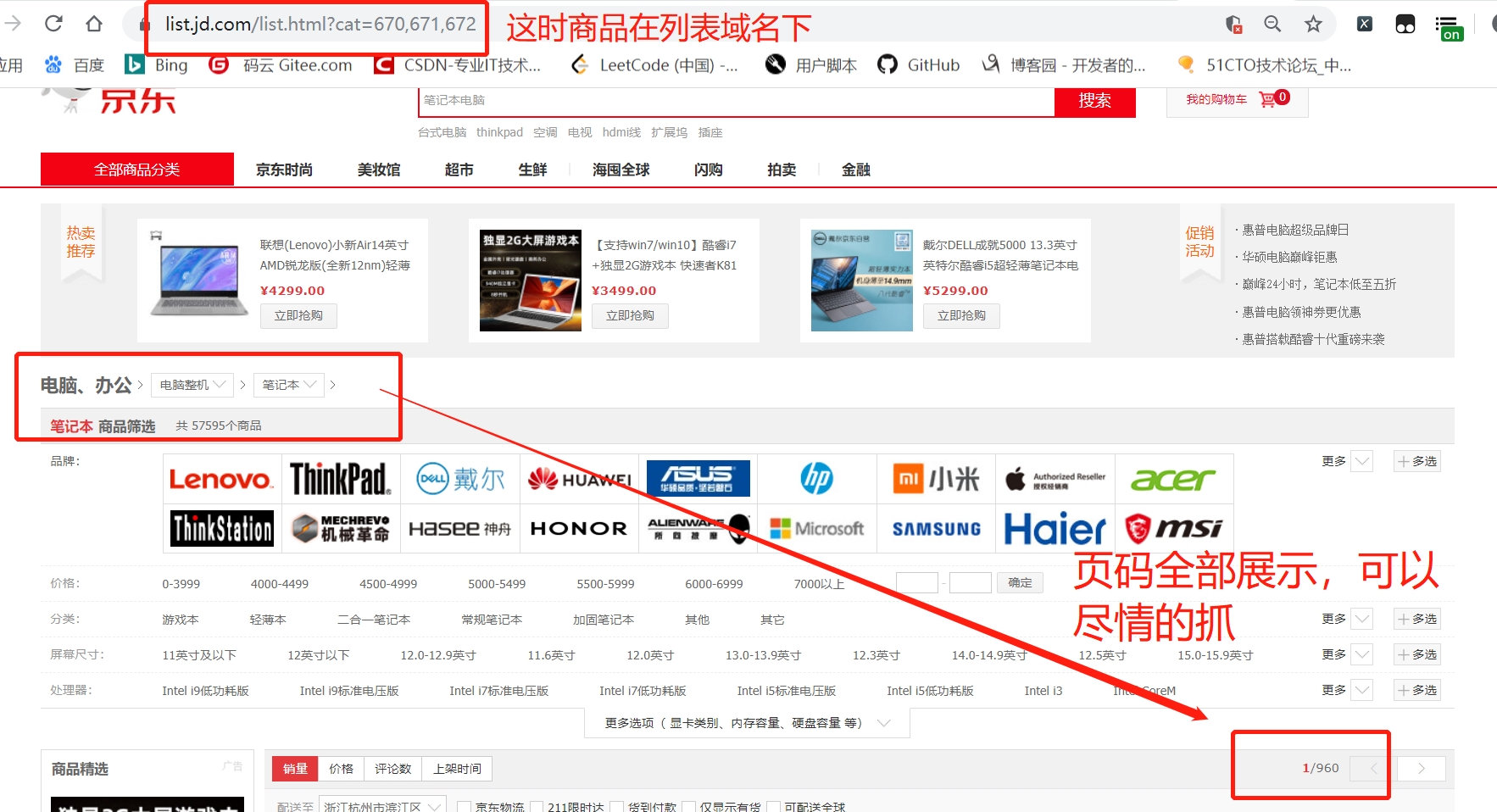Open 海囤全球 navigation item
Screen dimensions: 1497x812
(x=621, y=170)
